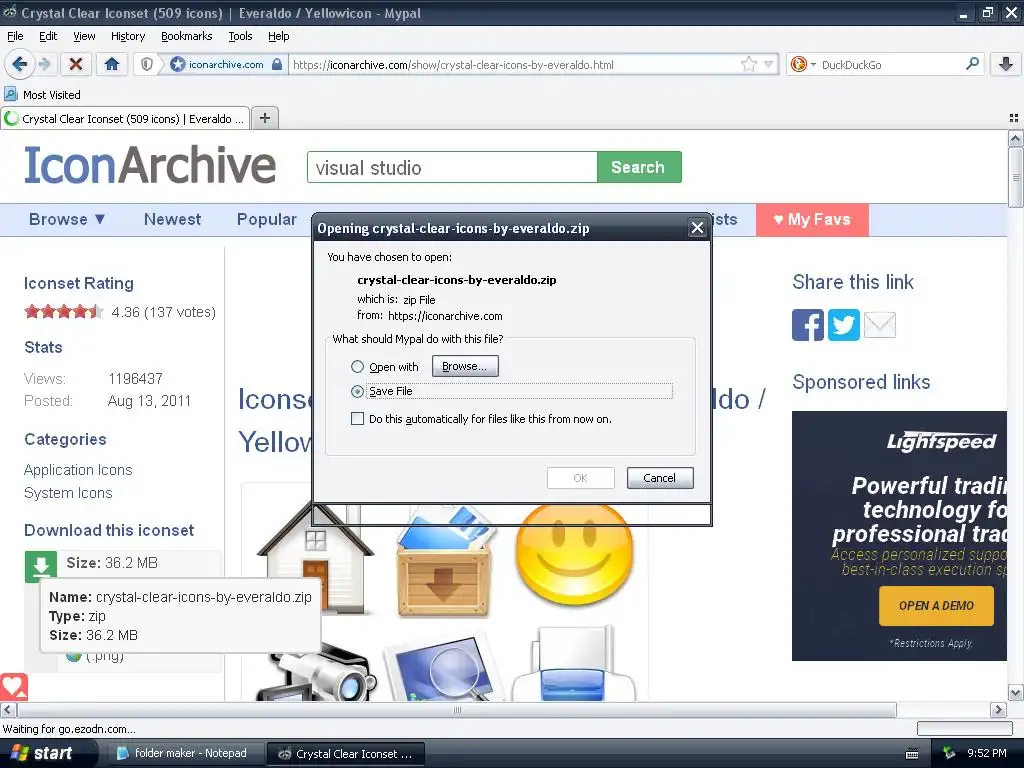Click the horizontal scrollbar right arrow

998,710
